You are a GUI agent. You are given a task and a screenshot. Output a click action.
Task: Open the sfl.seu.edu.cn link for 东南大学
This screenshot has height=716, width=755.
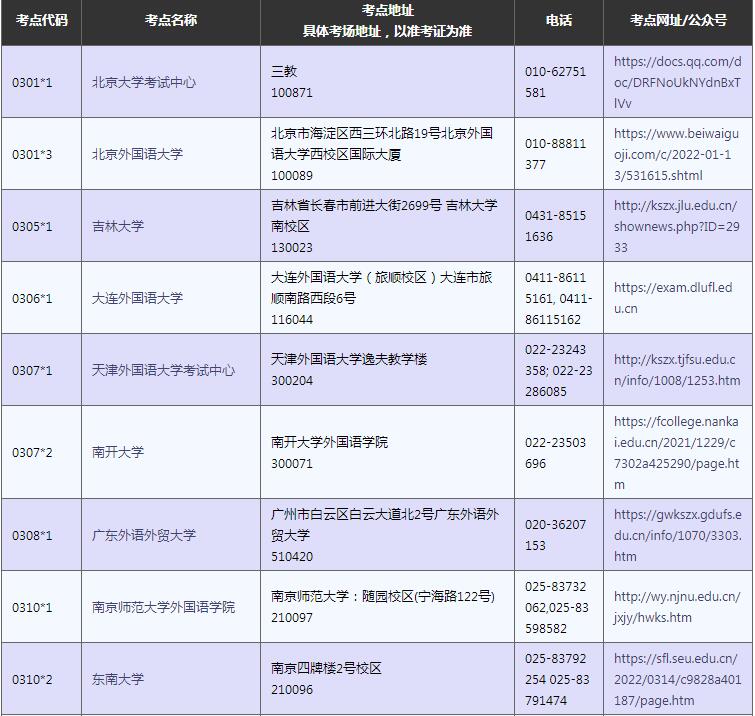(677, 679)
